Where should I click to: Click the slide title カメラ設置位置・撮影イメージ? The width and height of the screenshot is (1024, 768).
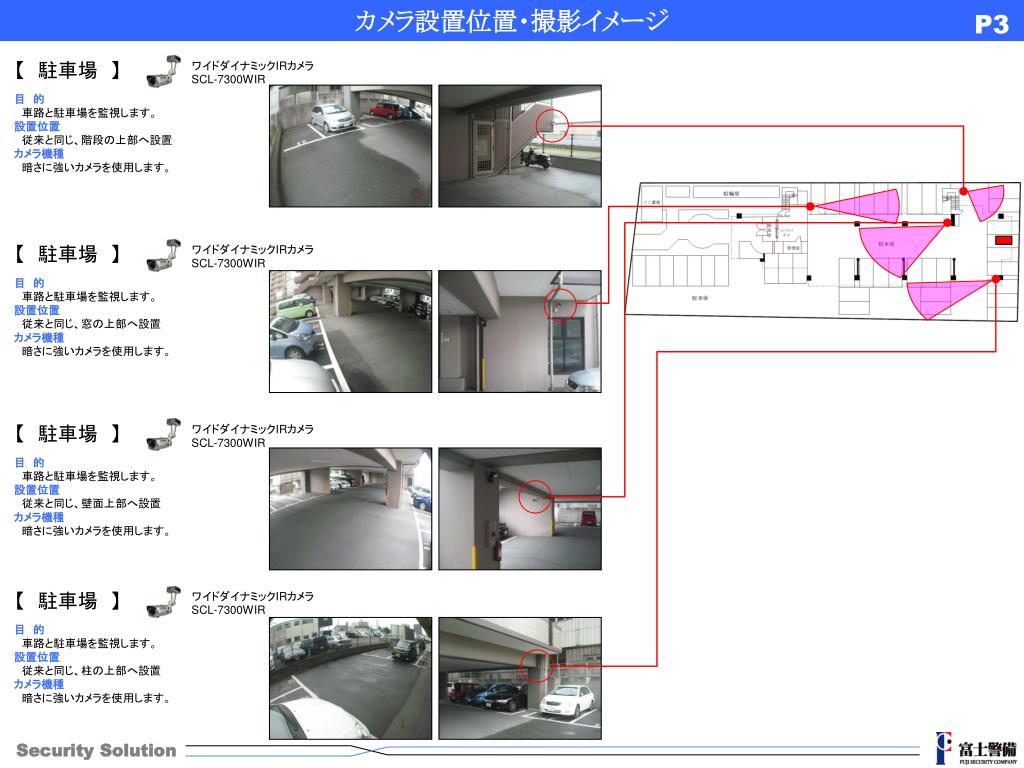click(x=511, y=21)
